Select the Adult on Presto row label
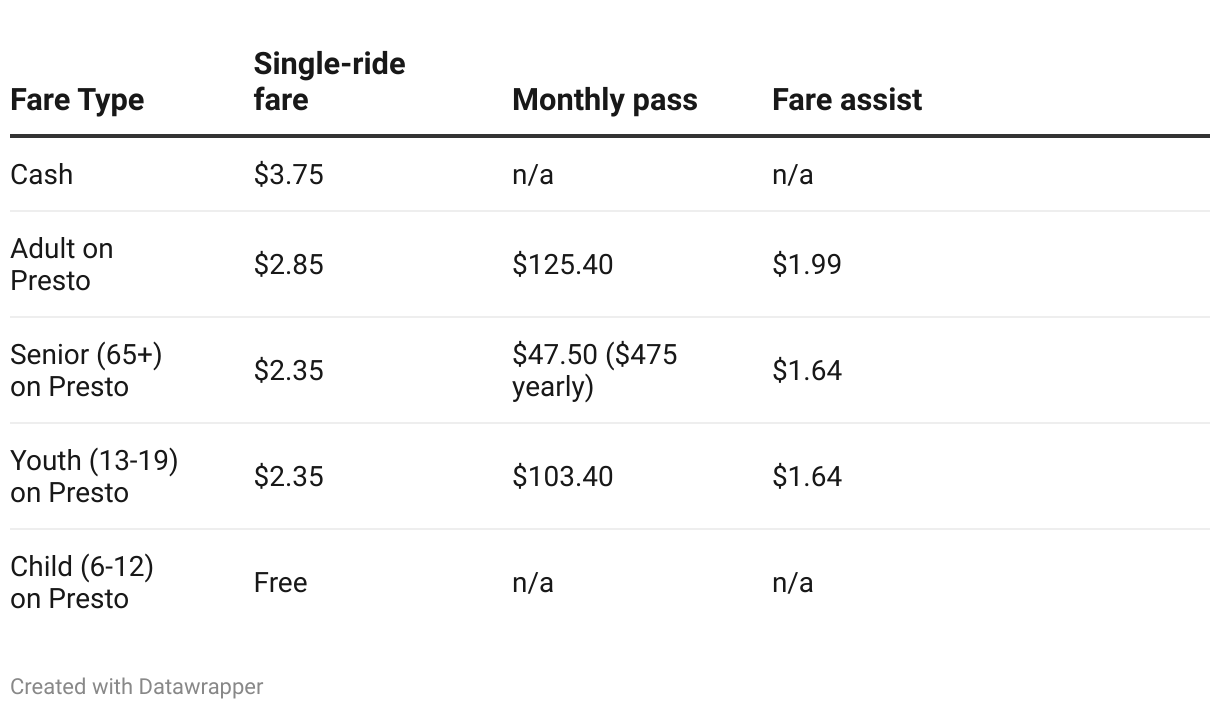Viewport: 1220px width, 710px height. click(x=61, y=265)
